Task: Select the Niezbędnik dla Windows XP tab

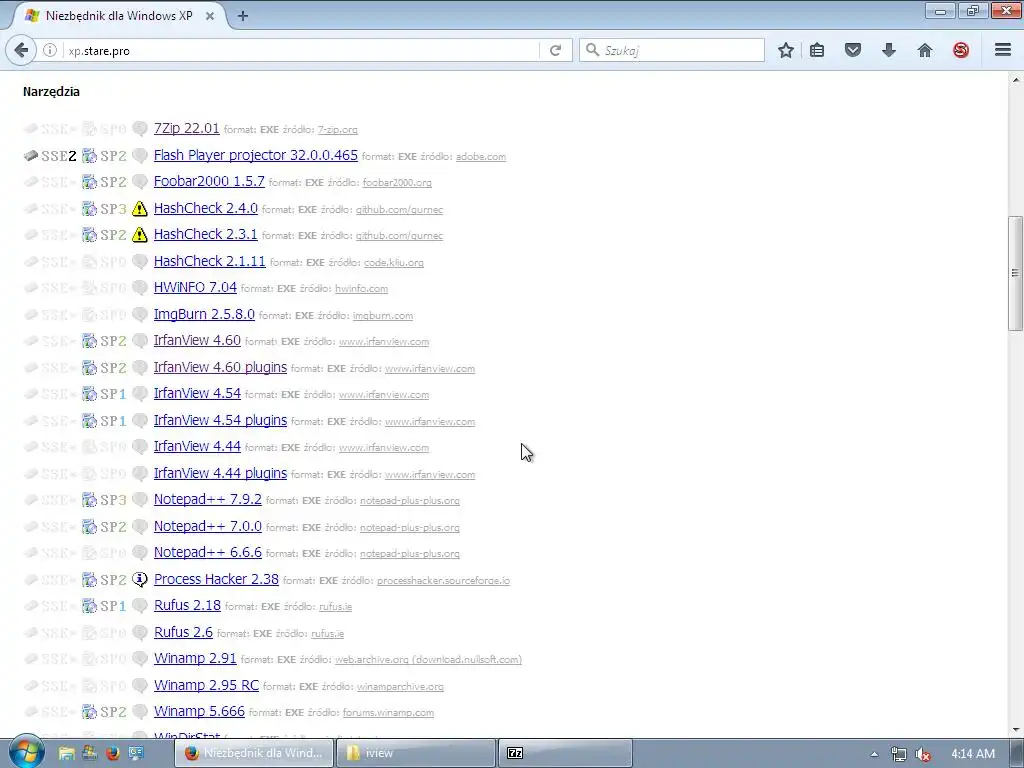Action: (x=119, y=16)
